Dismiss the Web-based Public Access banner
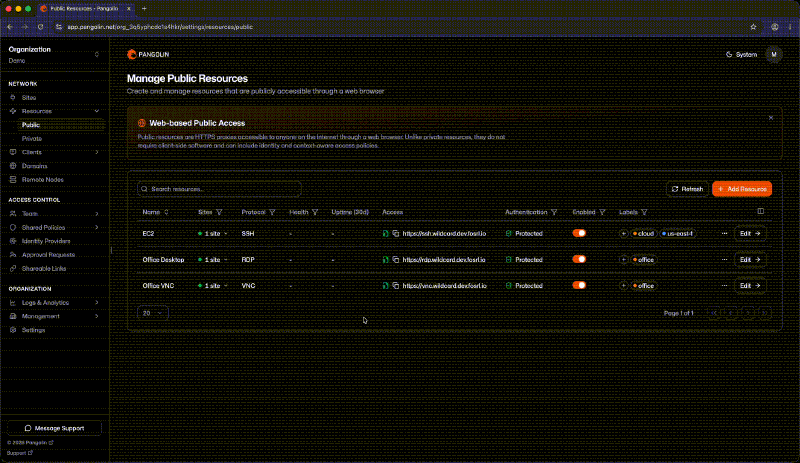Screen dimensions: 800x463 click(770, 118)
